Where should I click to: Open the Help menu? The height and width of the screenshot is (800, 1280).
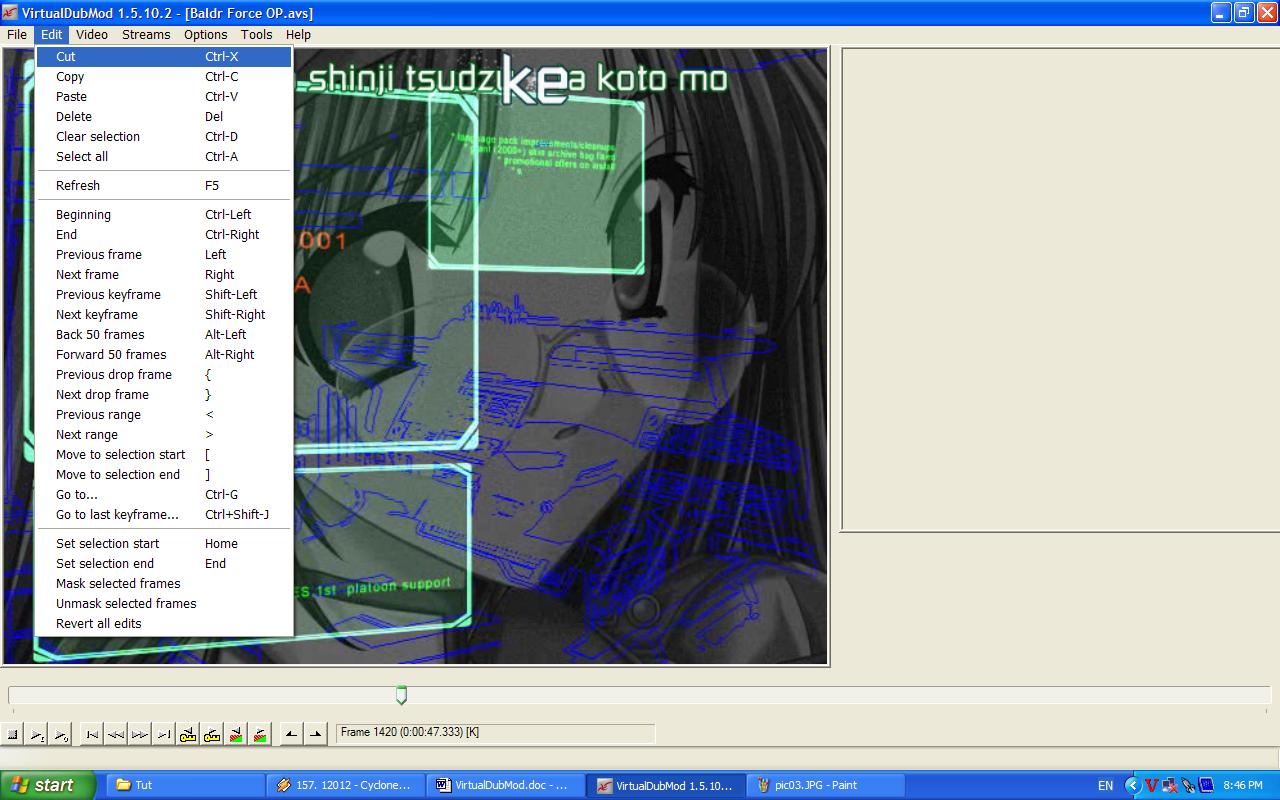tap(298, 34)
